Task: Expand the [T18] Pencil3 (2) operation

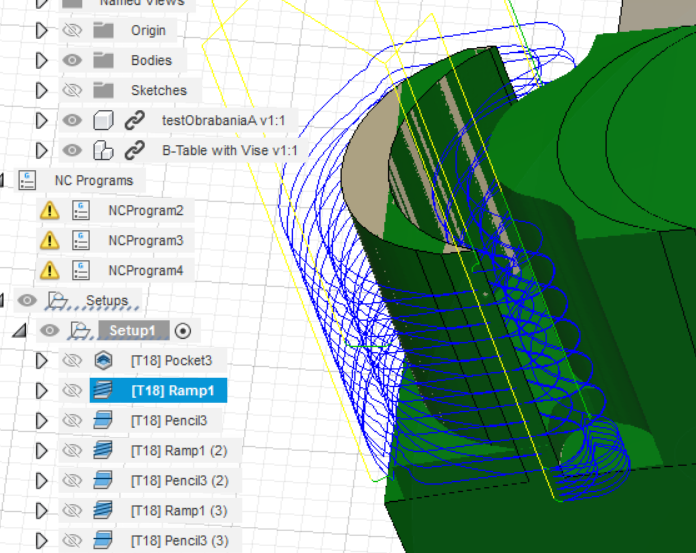Action: 41,481
